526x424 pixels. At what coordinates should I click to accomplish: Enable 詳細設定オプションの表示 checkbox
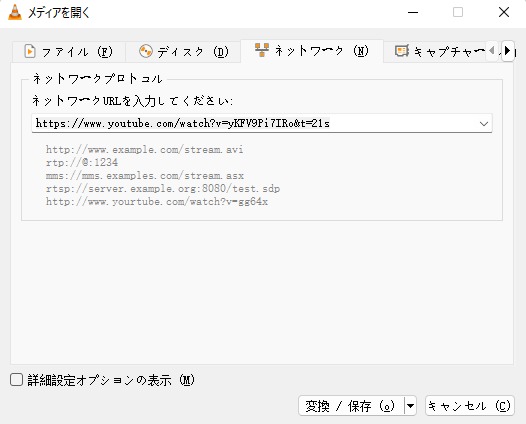coord(16,380)
